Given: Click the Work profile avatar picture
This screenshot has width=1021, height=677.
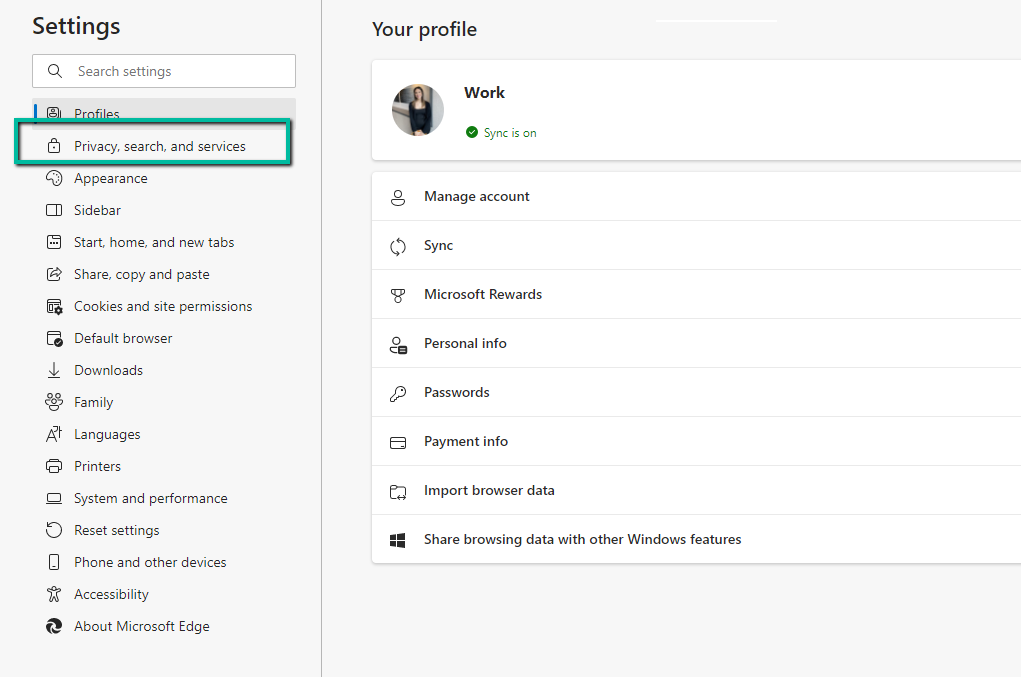Looking at the screenshot, I should pos(418,109).
